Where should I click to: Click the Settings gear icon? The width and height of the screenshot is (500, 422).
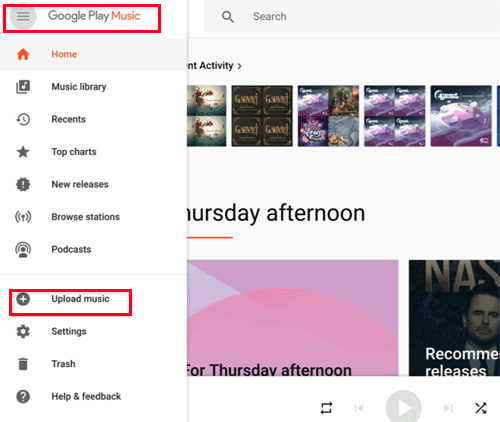23,331
